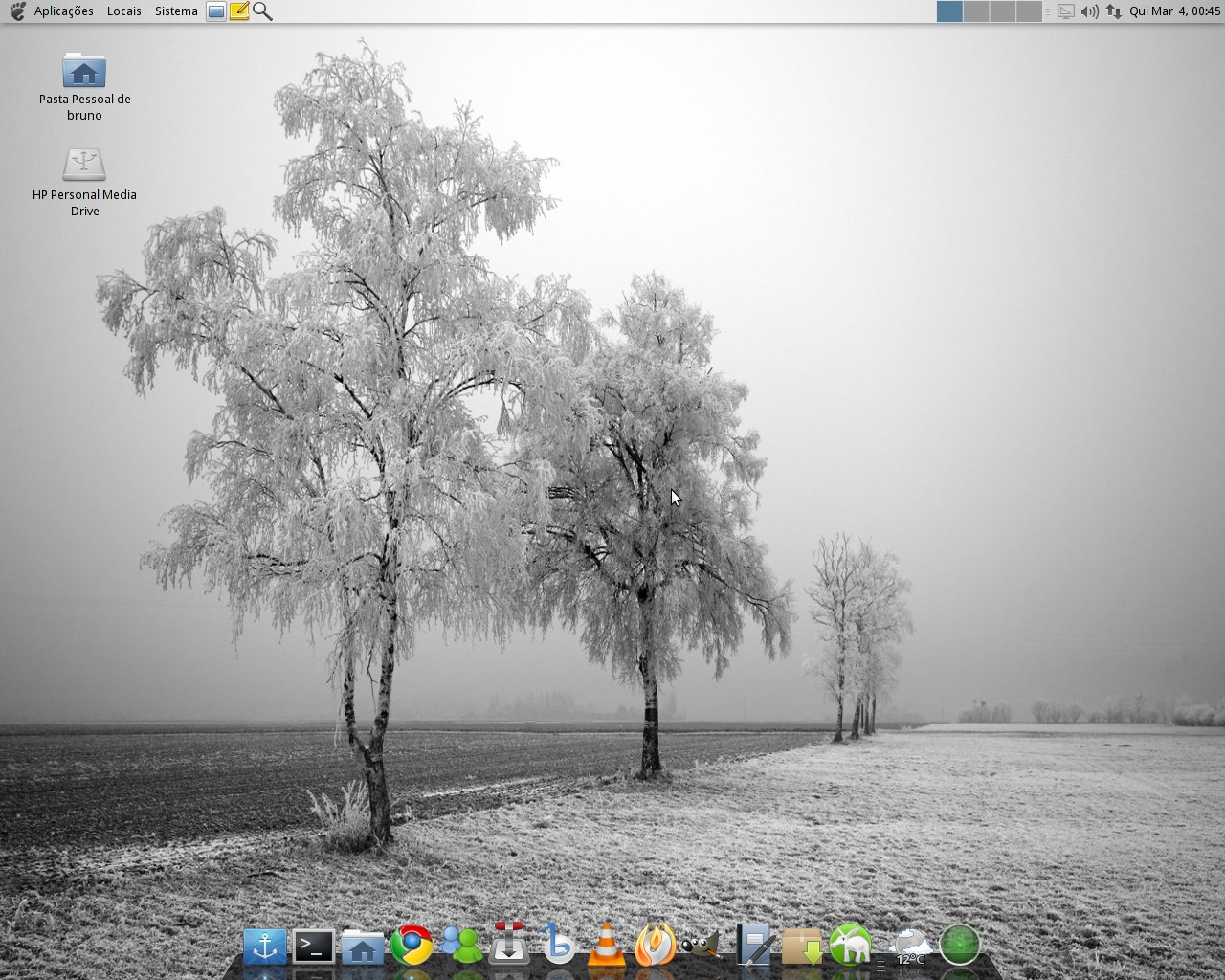Open the Locais menu
This screenshot has width=1225, height=980.
[124, 11]
